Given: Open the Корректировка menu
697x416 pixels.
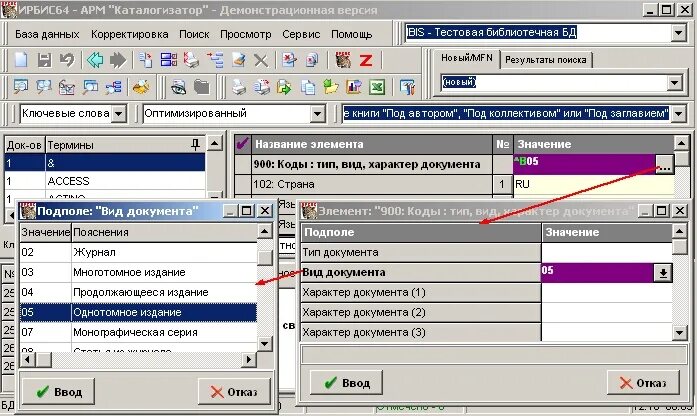Looking at the screenshot, I should coord(129,34).
